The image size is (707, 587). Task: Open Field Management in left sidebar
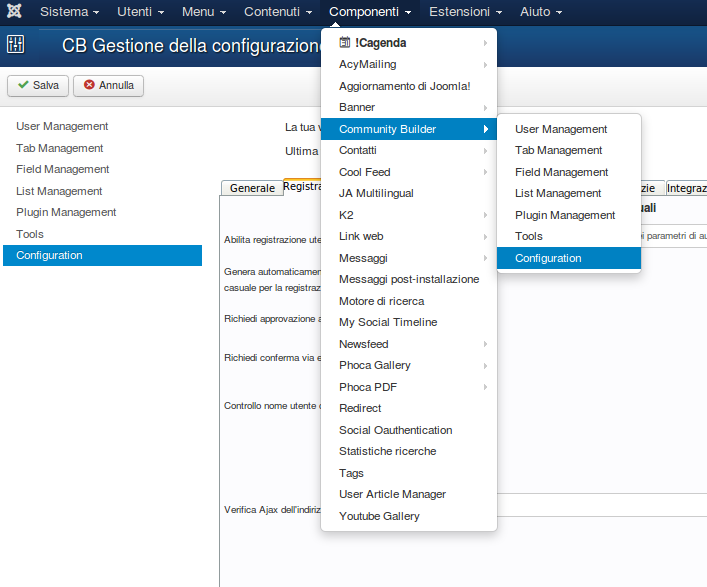pyautogui.click(x=102, y=169)
